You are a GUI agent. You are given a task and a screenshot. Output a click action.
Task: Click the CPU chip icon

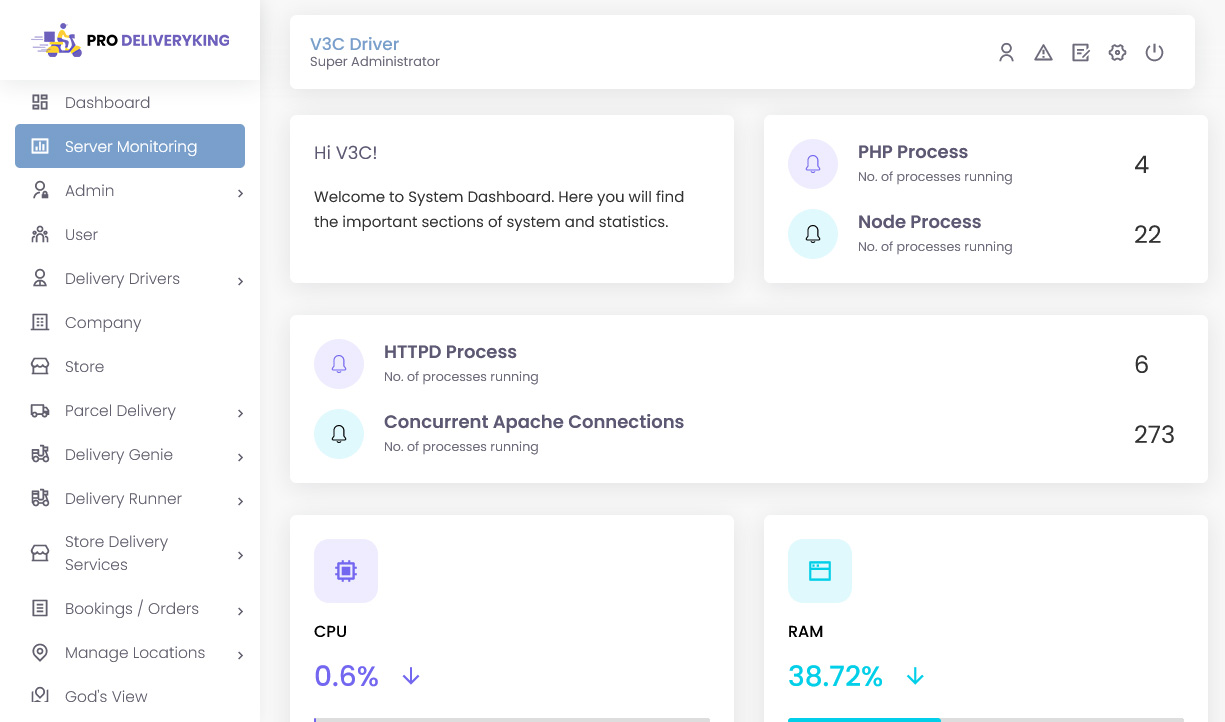point(346,571)
